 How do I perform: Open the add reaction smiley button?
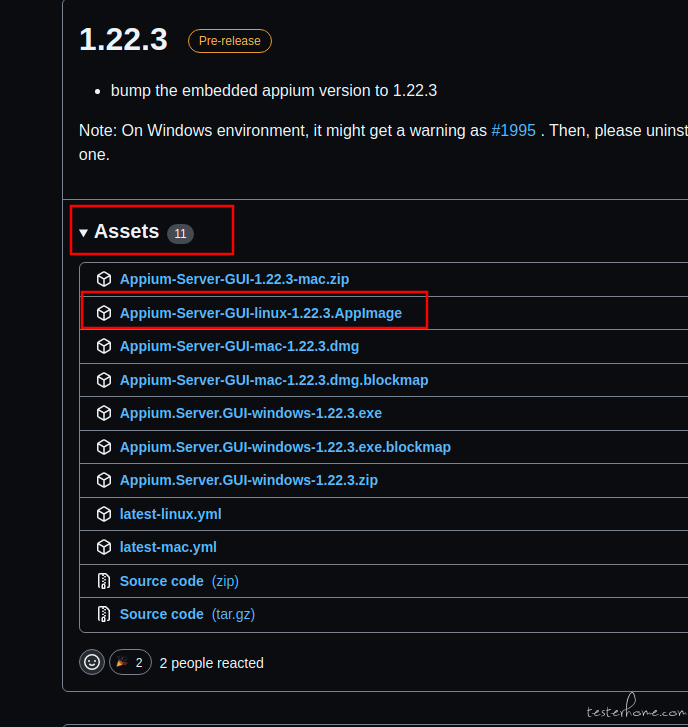(92, 662)
